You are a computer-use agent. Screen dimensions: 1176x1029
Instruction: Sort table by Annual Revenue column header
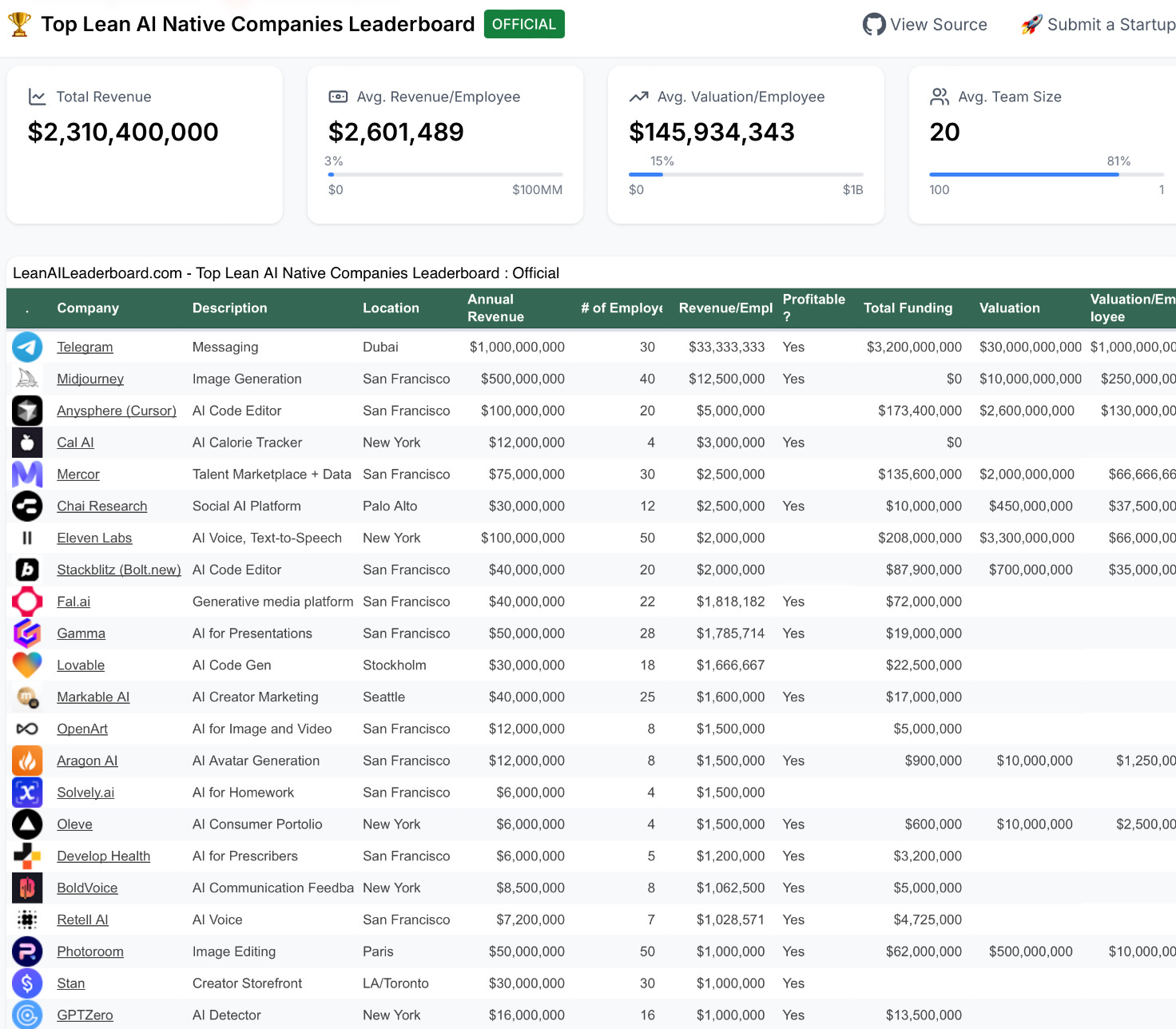495,308
